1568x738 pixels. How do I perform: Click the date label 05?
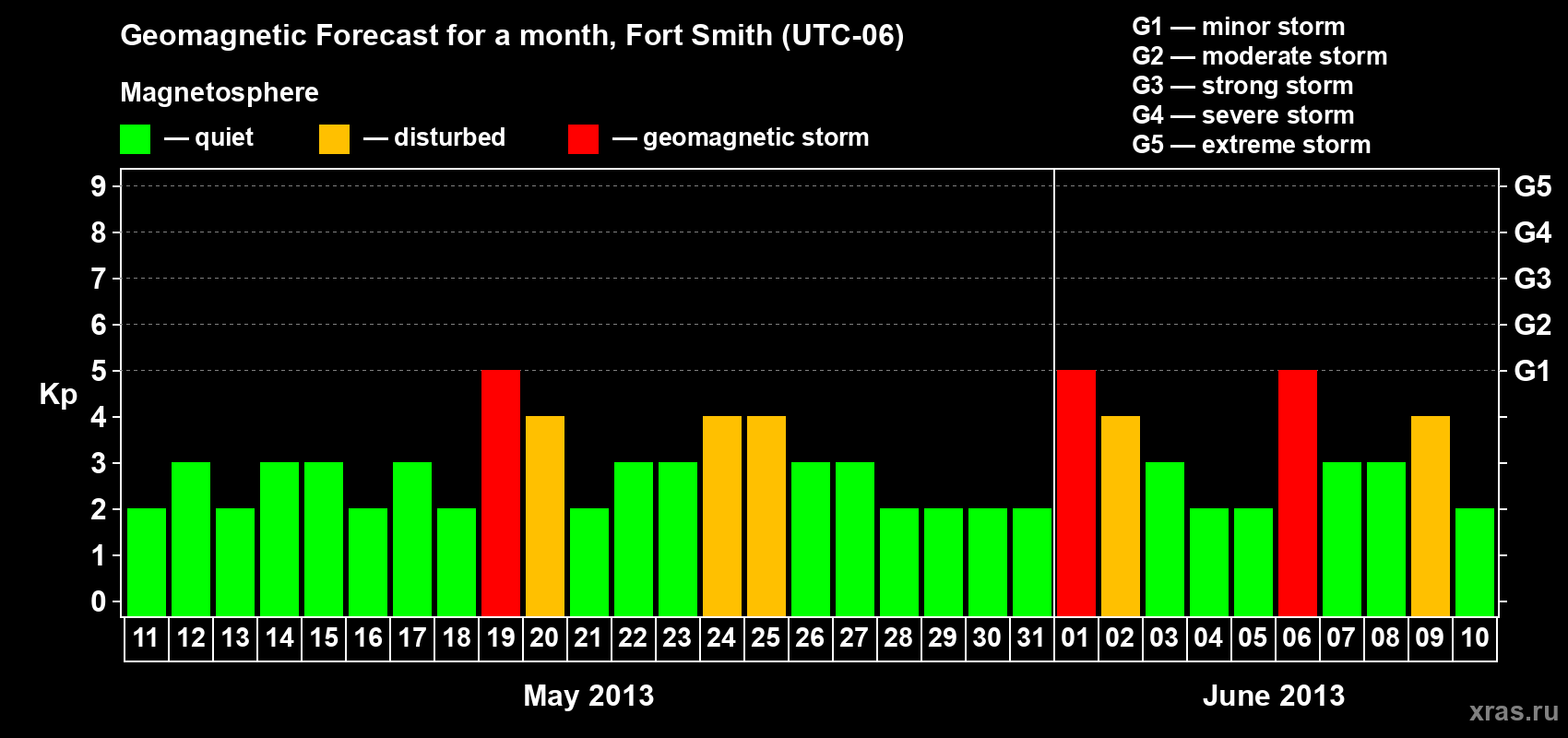[x=1253, y=638]
